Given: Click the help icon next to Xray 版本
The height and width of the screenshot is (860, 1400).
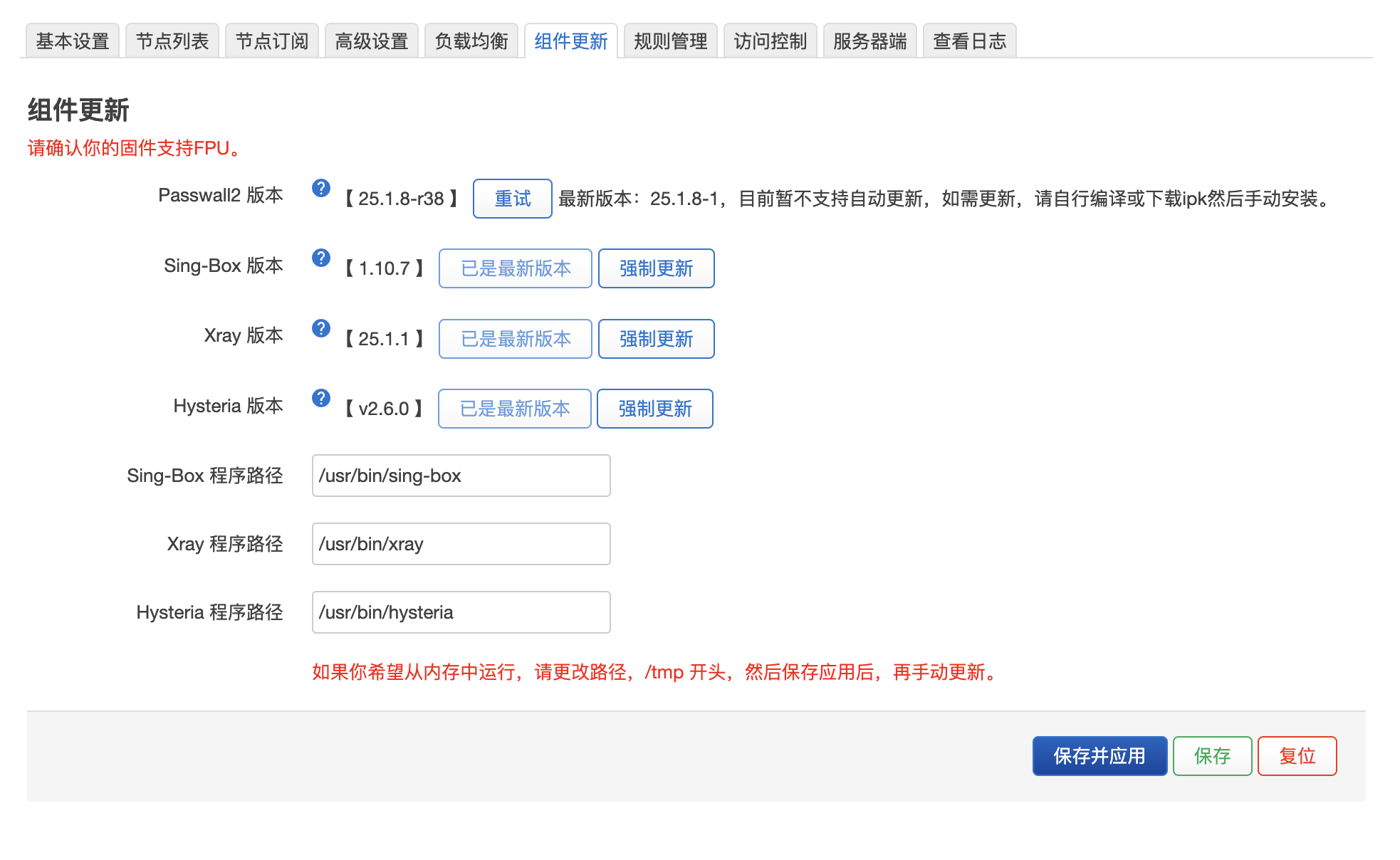Looking at the screenshot, I should [321, 328].
